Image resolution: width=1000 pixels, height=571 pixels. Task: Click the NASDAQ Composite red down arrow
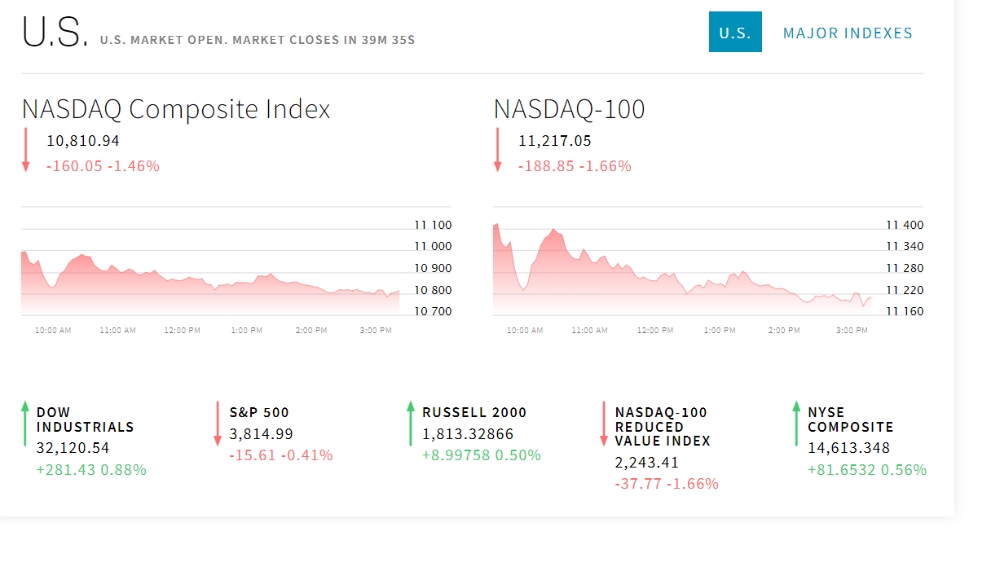click(x=25, y=151)
